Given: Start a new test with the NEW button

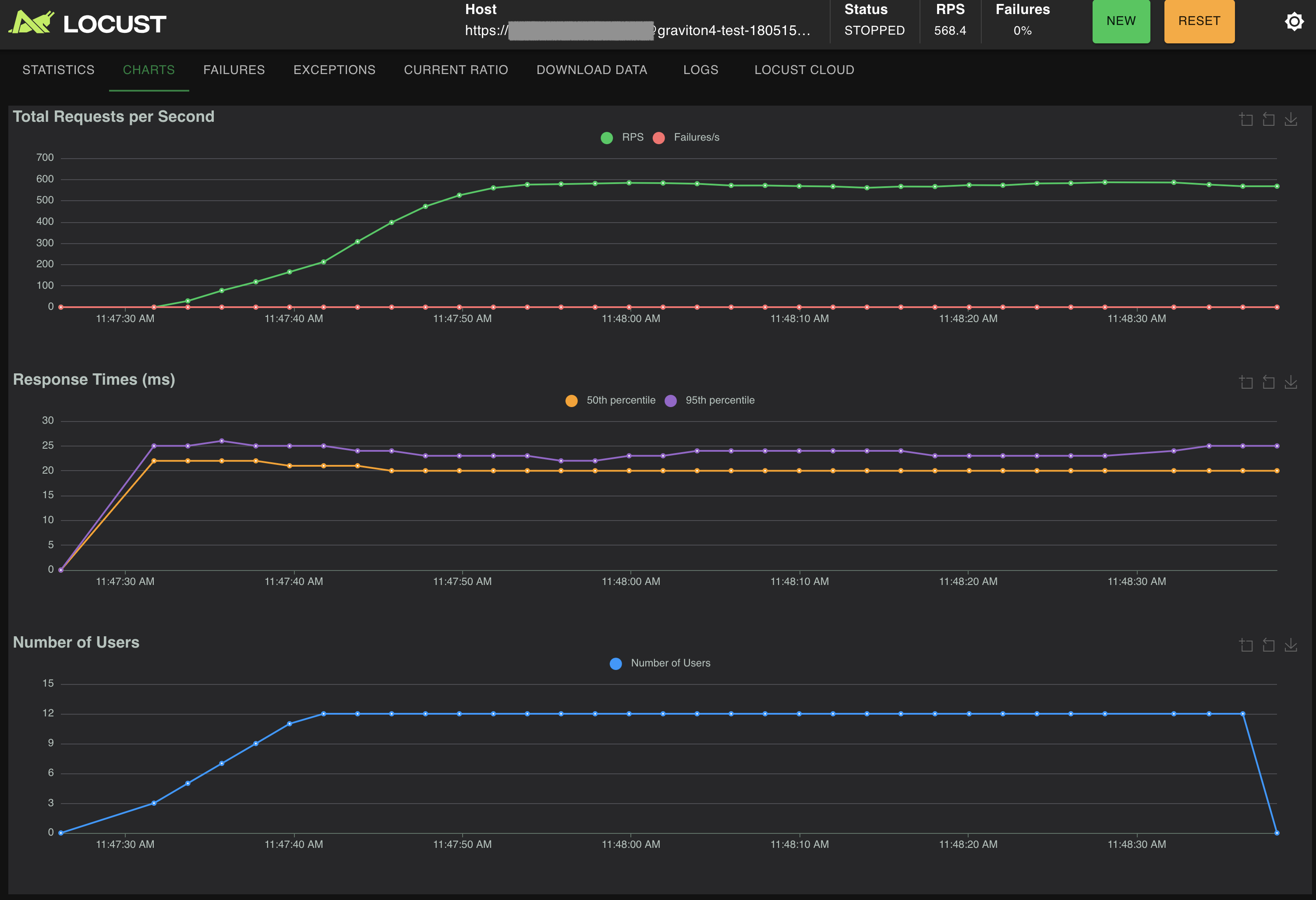Looking at the screenshot, I should coord(1121,21).
